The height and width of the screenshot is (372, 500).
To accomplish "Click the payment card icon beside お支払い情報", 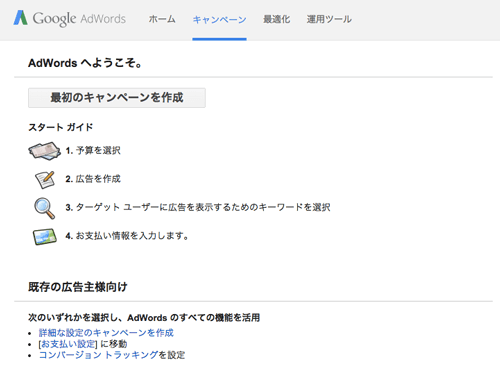I will click(x=45, y=236).
